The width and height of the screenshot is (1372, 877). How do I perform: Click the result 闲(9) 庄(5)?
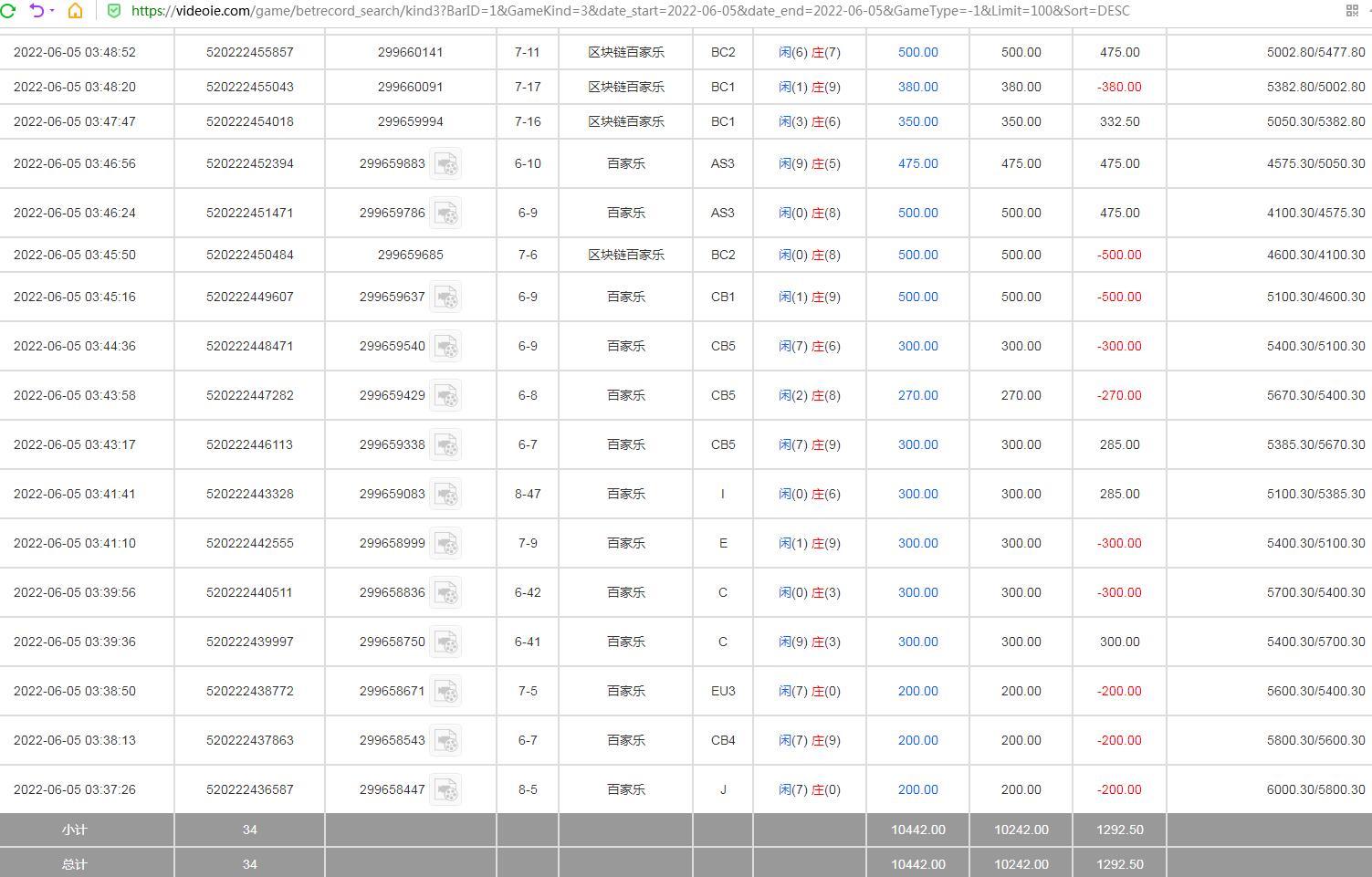pos(810,163)
